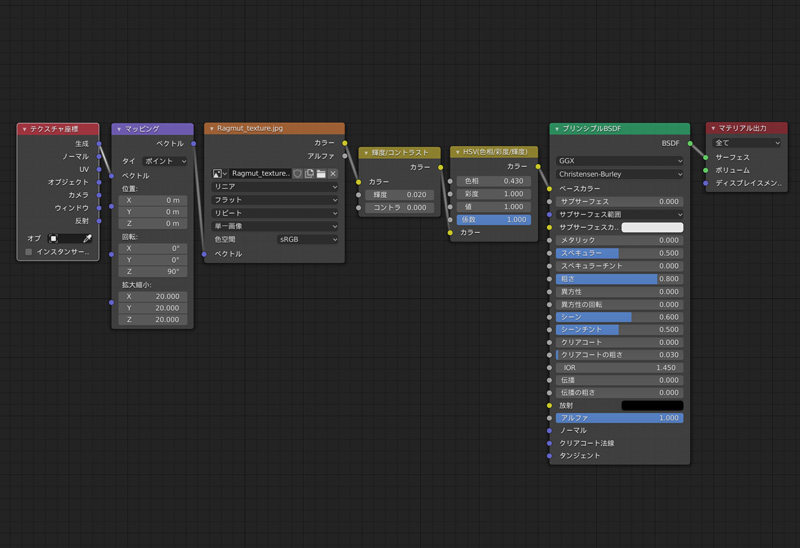Click the new image copy icon
Screen dimensions: 800x548
click(x=310, y=174)
